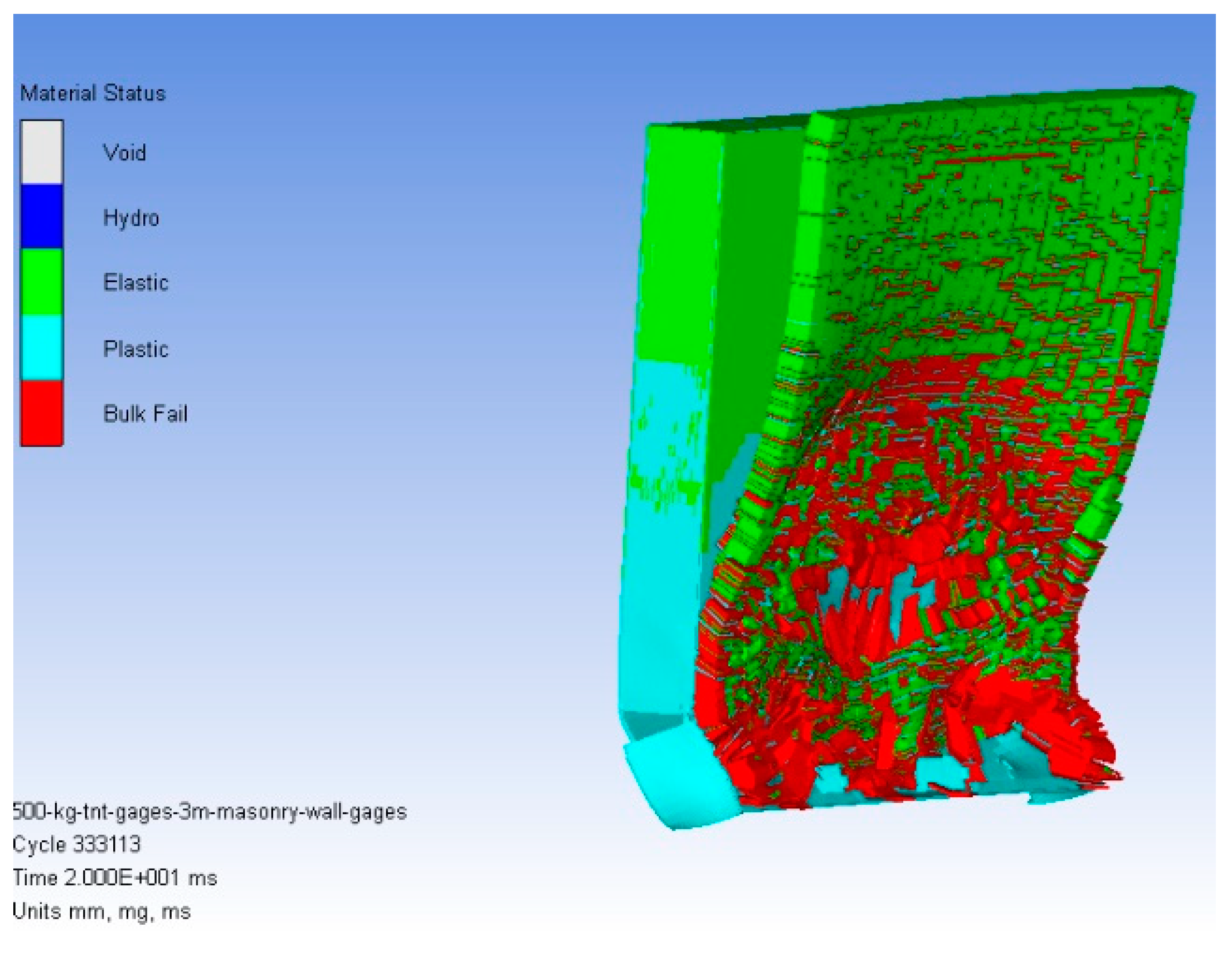The image size is (1232, 958).
Task: Click the Elastic legend label
Action: 136,283
